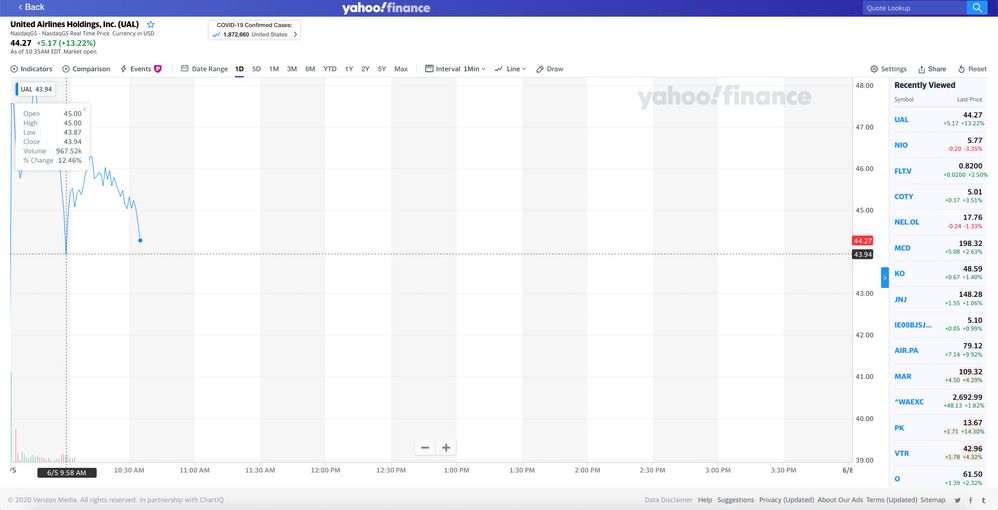Collapse the Recently Viewed side panel
This screenshot has height=510, width=998.
[884, 277]
